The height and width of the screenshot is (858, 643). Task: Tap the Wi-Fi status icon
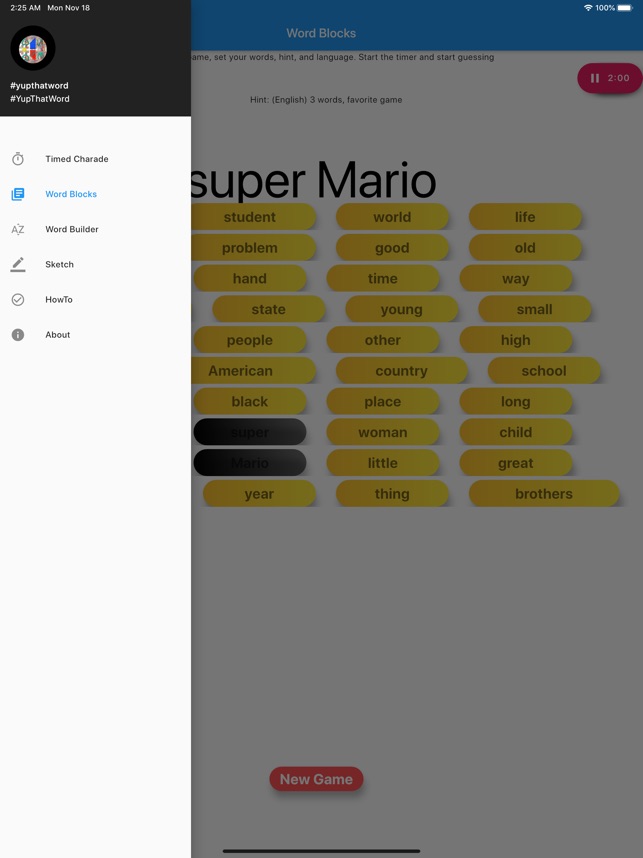(x=588, y=8)
